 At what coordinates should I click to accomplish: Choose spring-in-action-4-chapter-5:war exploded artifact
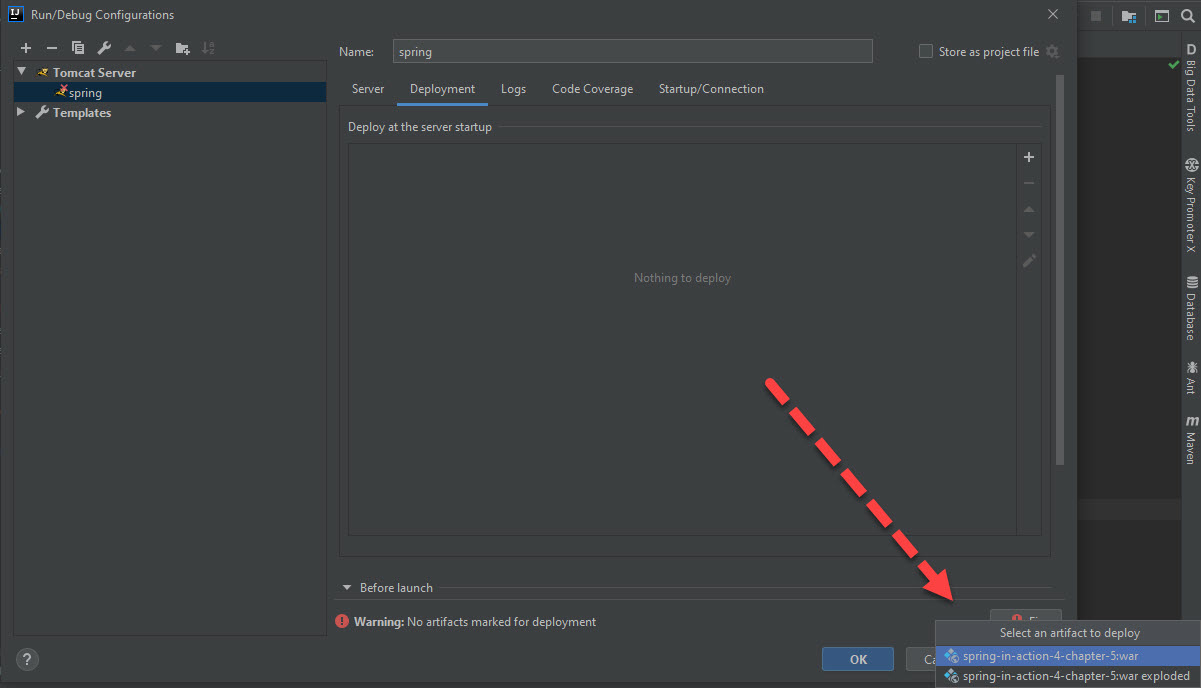click(1068, 676)
